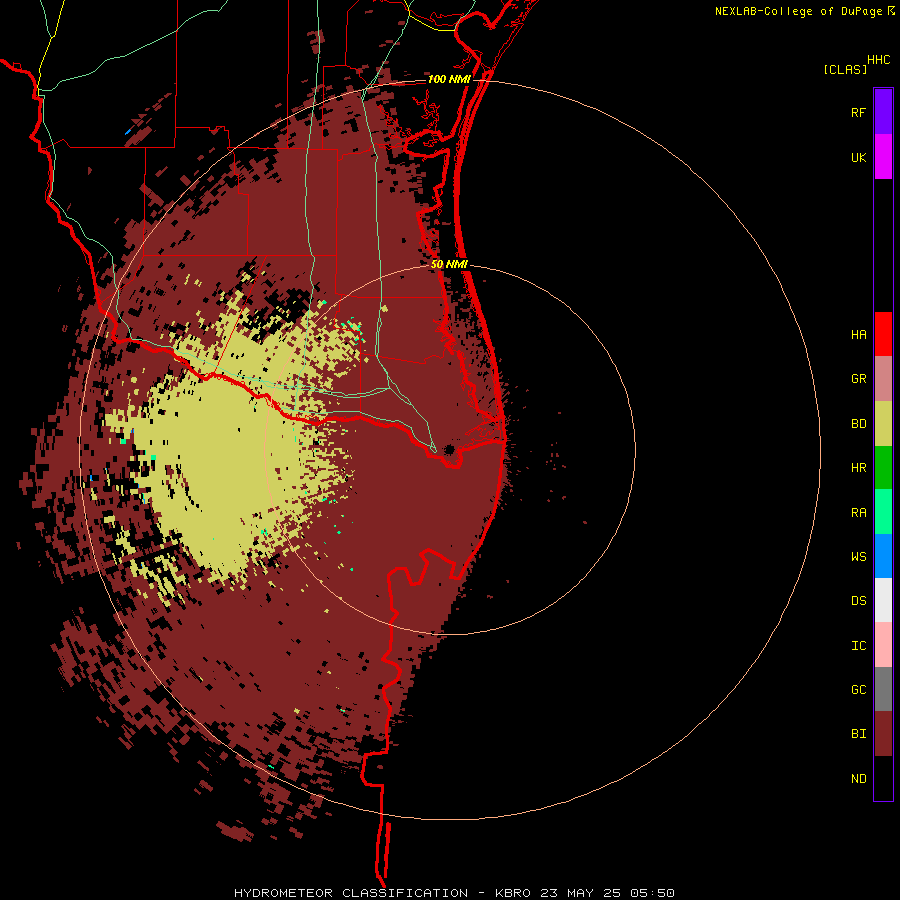The image size is (900, 900).
Task: Click the HR legend label text
Action: pyautogui.click(x=858, y=468)
